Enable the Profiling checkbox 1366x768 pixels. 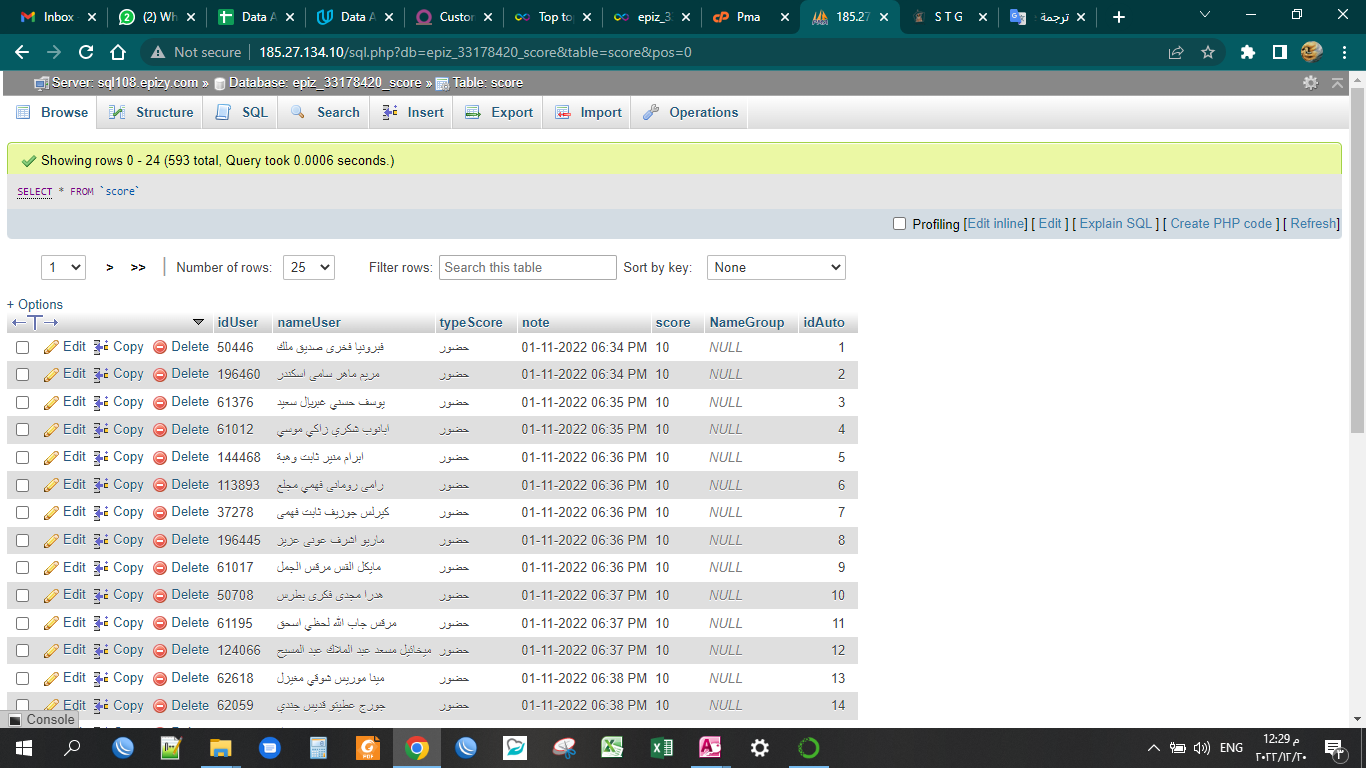[899, 224]
